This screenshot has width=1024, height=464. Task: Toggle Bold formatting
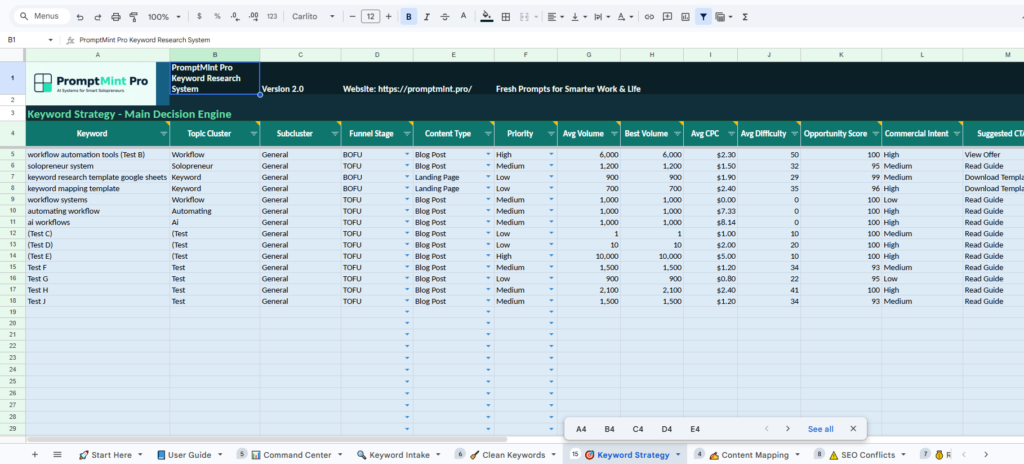409,16
